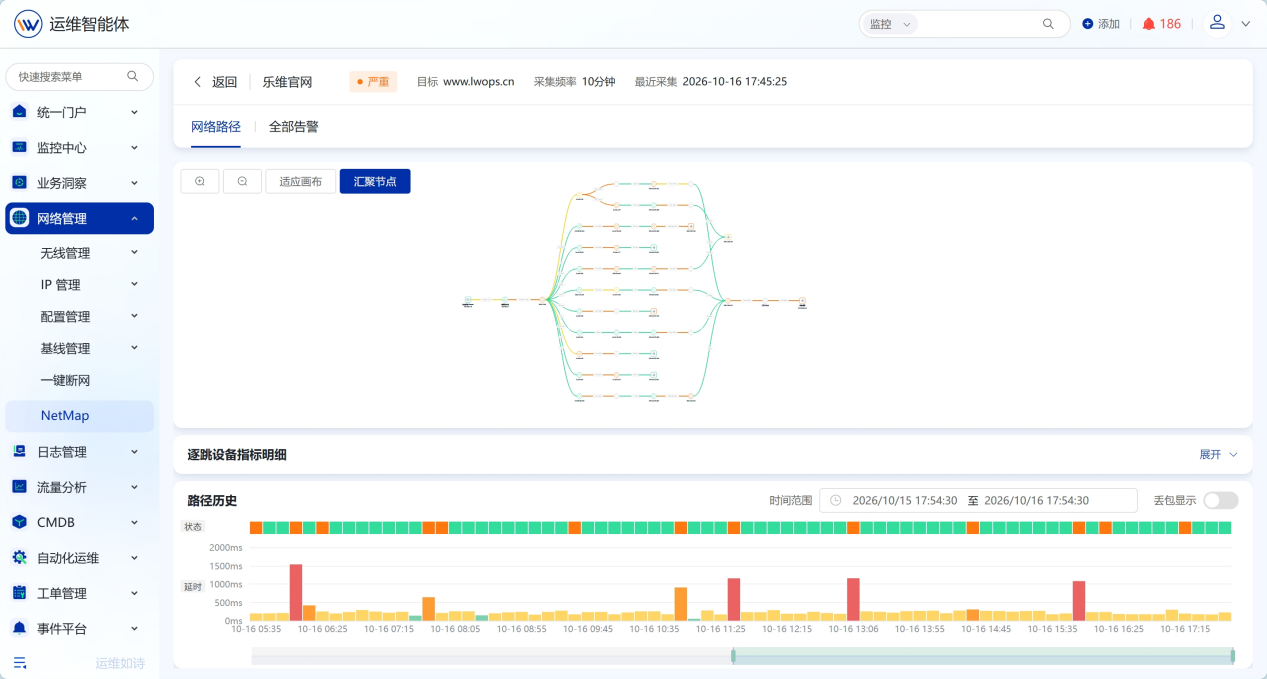Collapse the sidebar with the bottom menu icon
1267x679 pixels.
click(20, 662)
